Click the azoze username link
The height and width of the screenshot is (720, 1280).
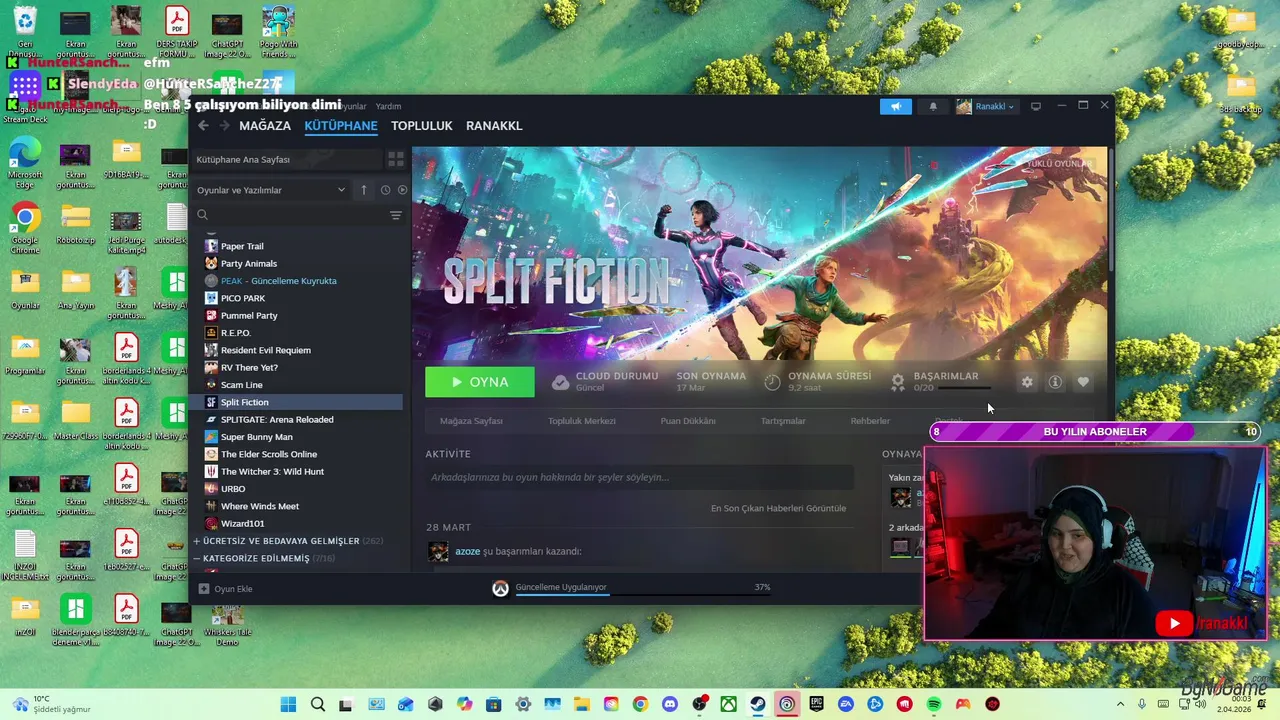468,551
